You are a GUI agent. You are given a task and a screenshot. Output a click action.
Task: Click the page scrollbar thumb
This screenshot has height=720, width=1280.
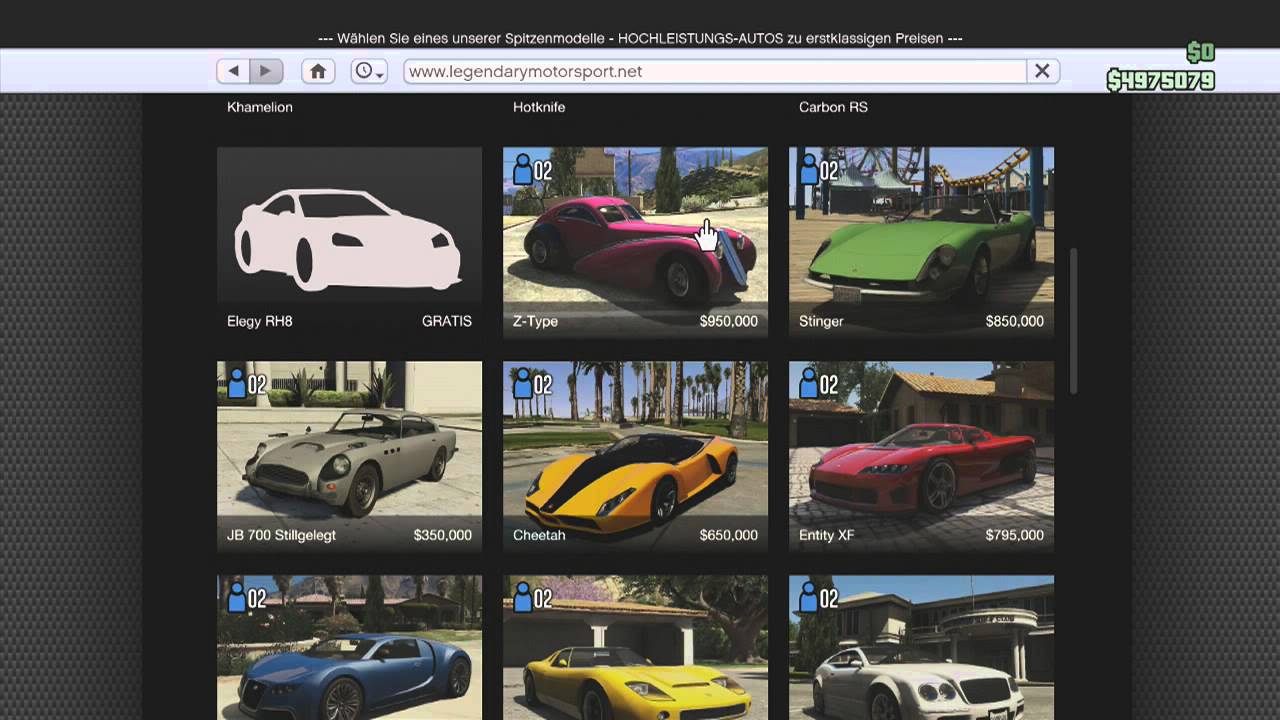click(1074, 320)
